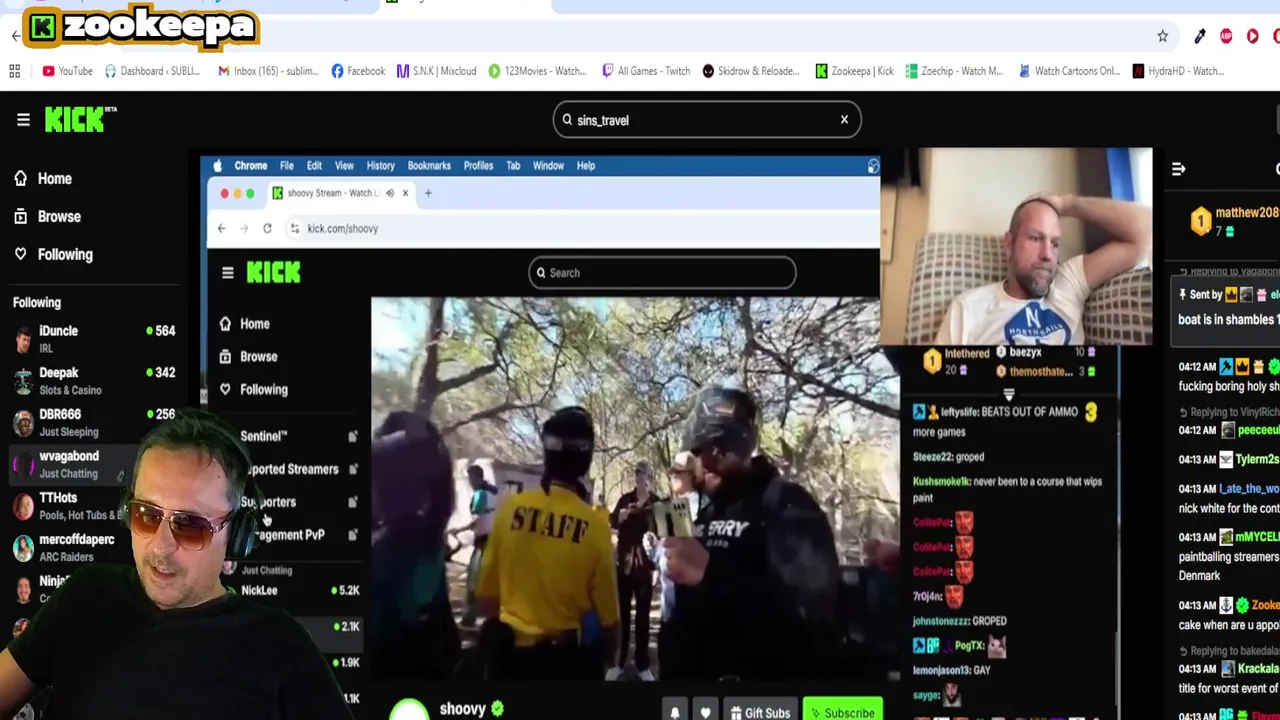The height and width of the screenshot is (720, 1280).
Task: Click the home icon in the inner Kick sidebar
Action: (225, 324)
